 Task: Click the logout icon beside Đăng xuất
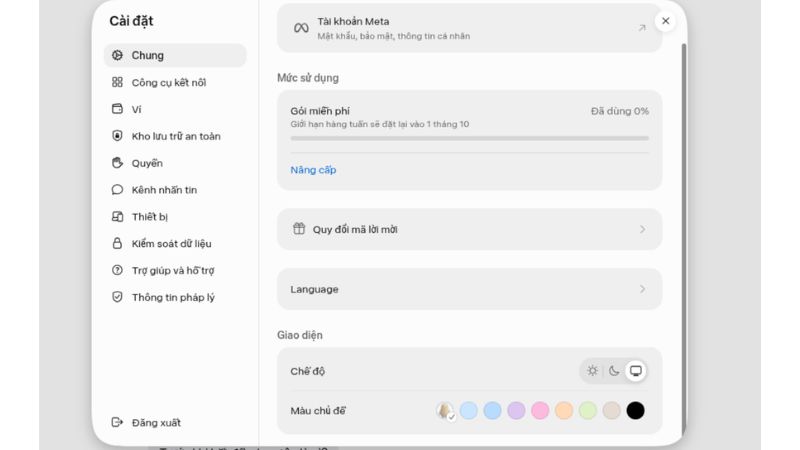point(117,422)
